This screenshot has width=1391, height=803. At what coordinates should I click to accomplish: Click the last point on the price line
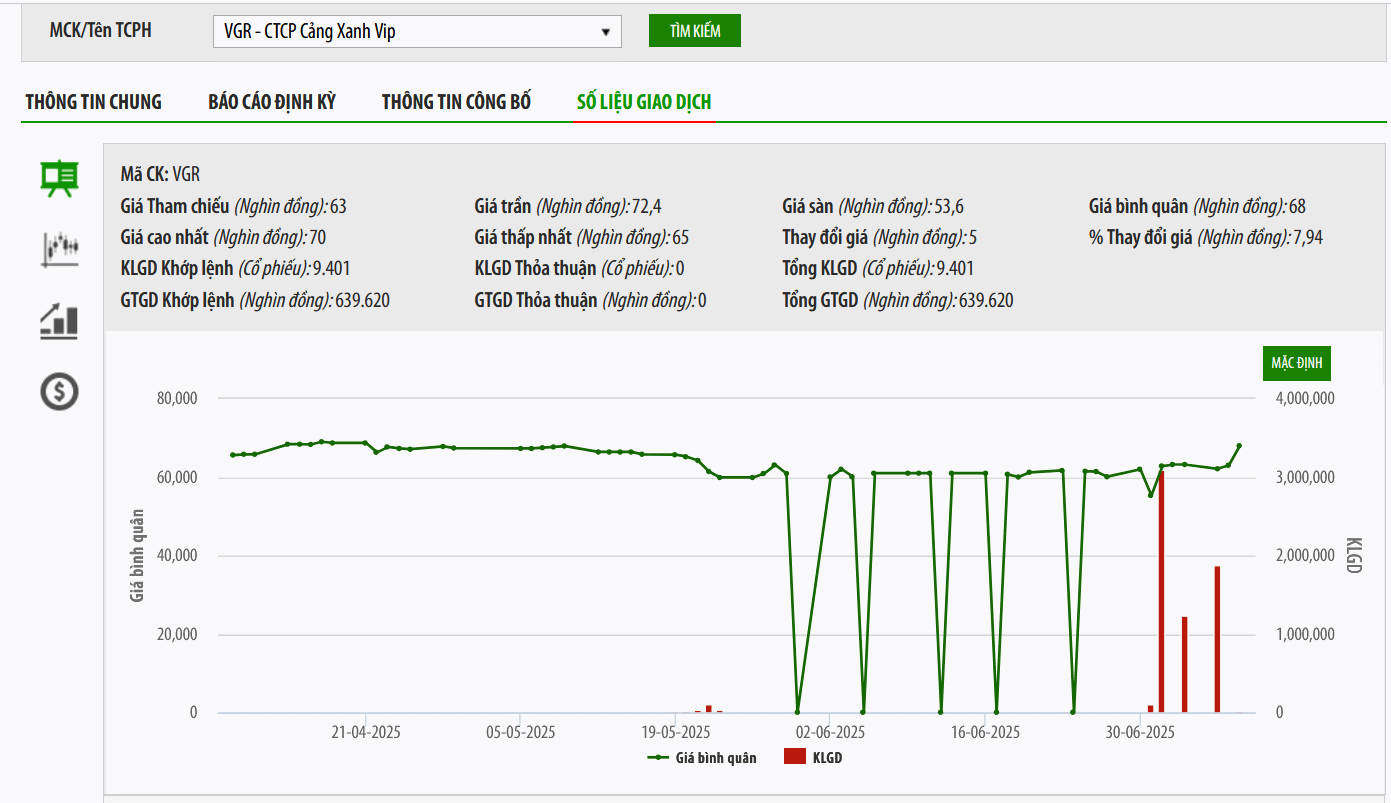tap(1239, 446)
